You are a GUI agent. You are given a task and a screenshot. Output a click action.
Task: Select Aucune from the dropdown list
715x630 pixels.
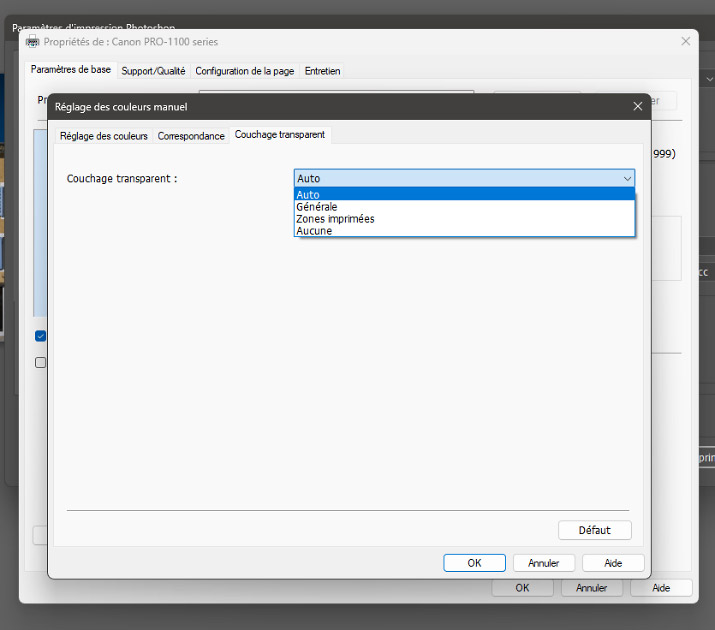click(314, 231)
